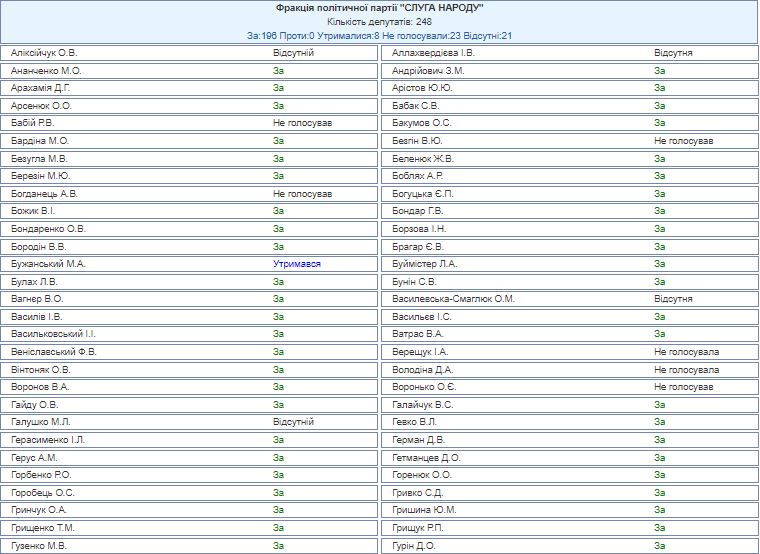The height and width of the screenshot is (554, 760).
Task: Click the vote summary line starting with "За:196"
Action: [x=379, y=35]
